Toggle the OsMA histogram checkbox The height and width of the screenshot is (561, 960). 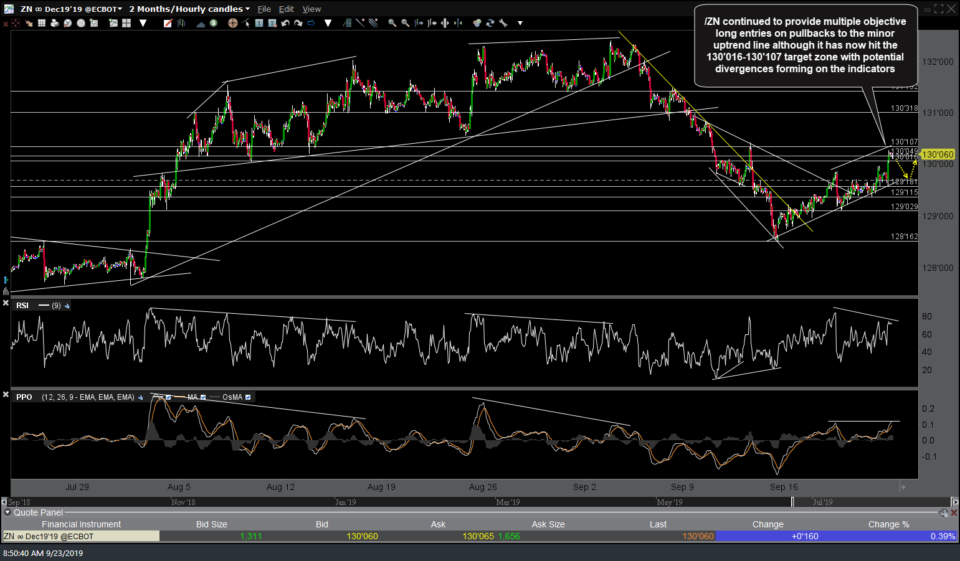248,397
